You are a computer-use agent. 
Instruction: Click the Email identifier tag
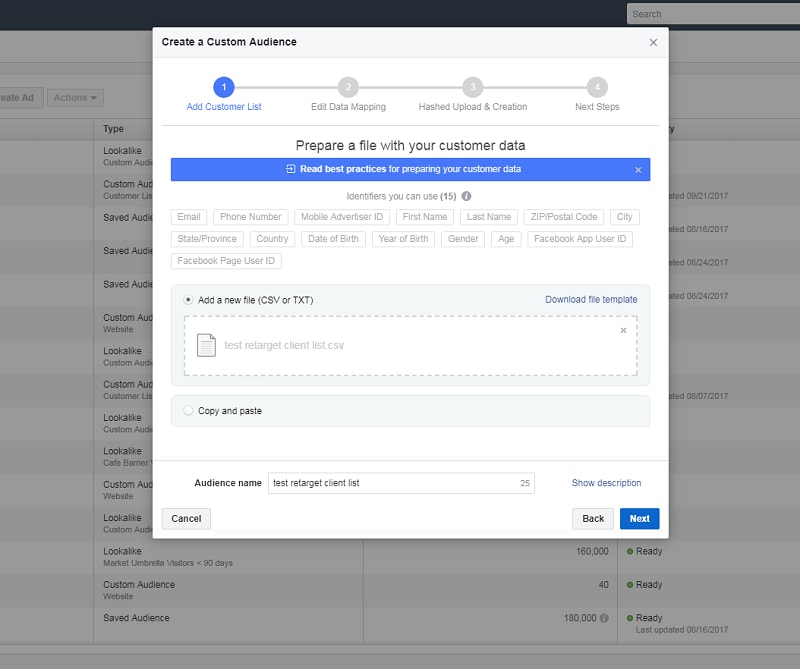[x=189, y=217]
